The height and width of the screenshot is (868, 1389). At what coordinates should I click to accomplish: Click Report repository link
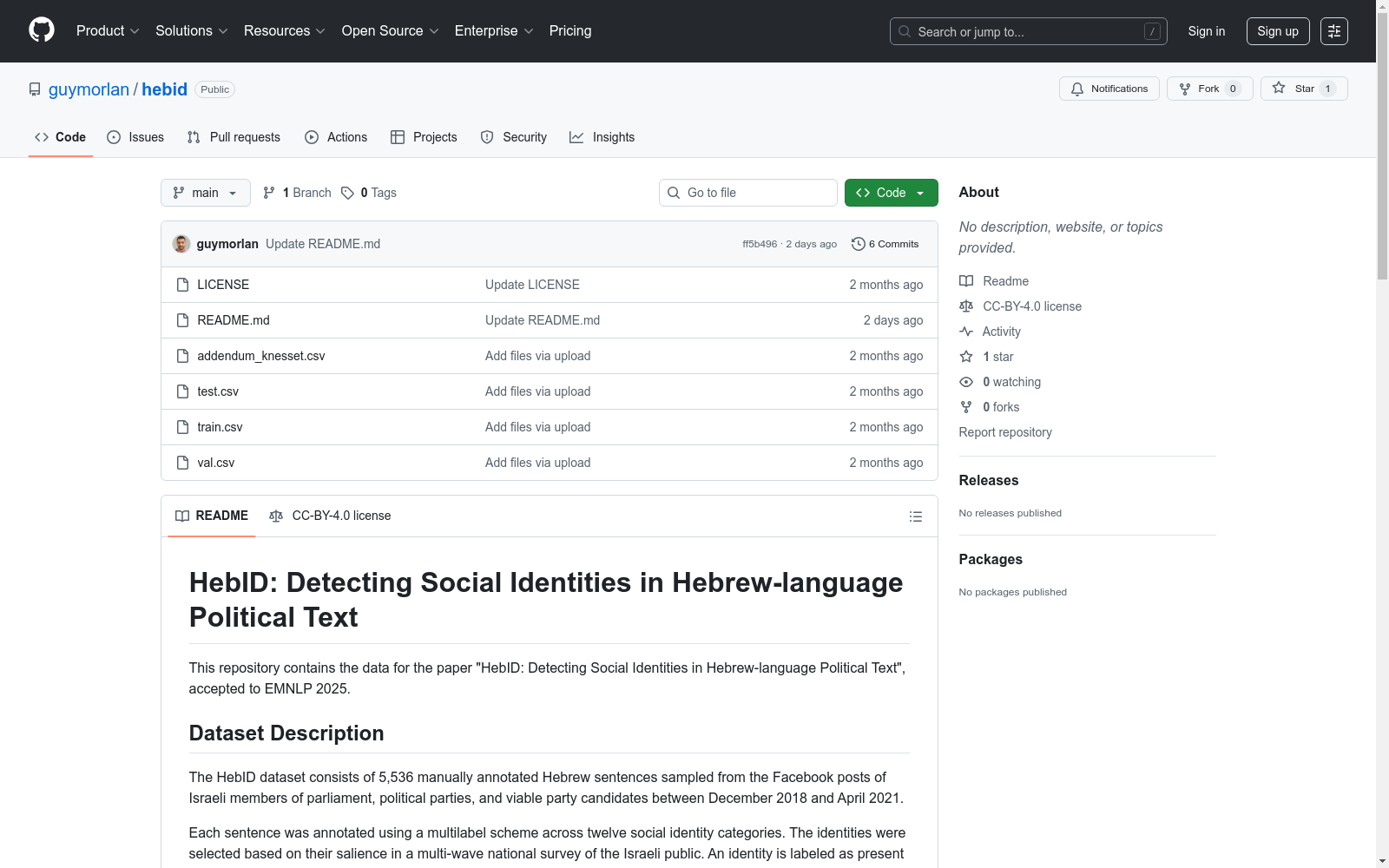[1005, 432]
